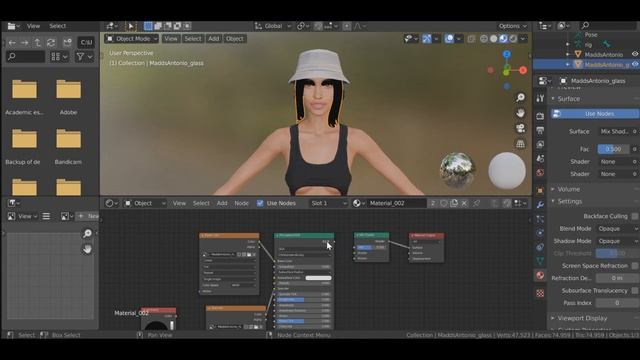Image resolution: width=640 pixels, height=360 pixels.
Task: Switch to material preview shading
Action: pyautogui.click(x=503, y=39)
